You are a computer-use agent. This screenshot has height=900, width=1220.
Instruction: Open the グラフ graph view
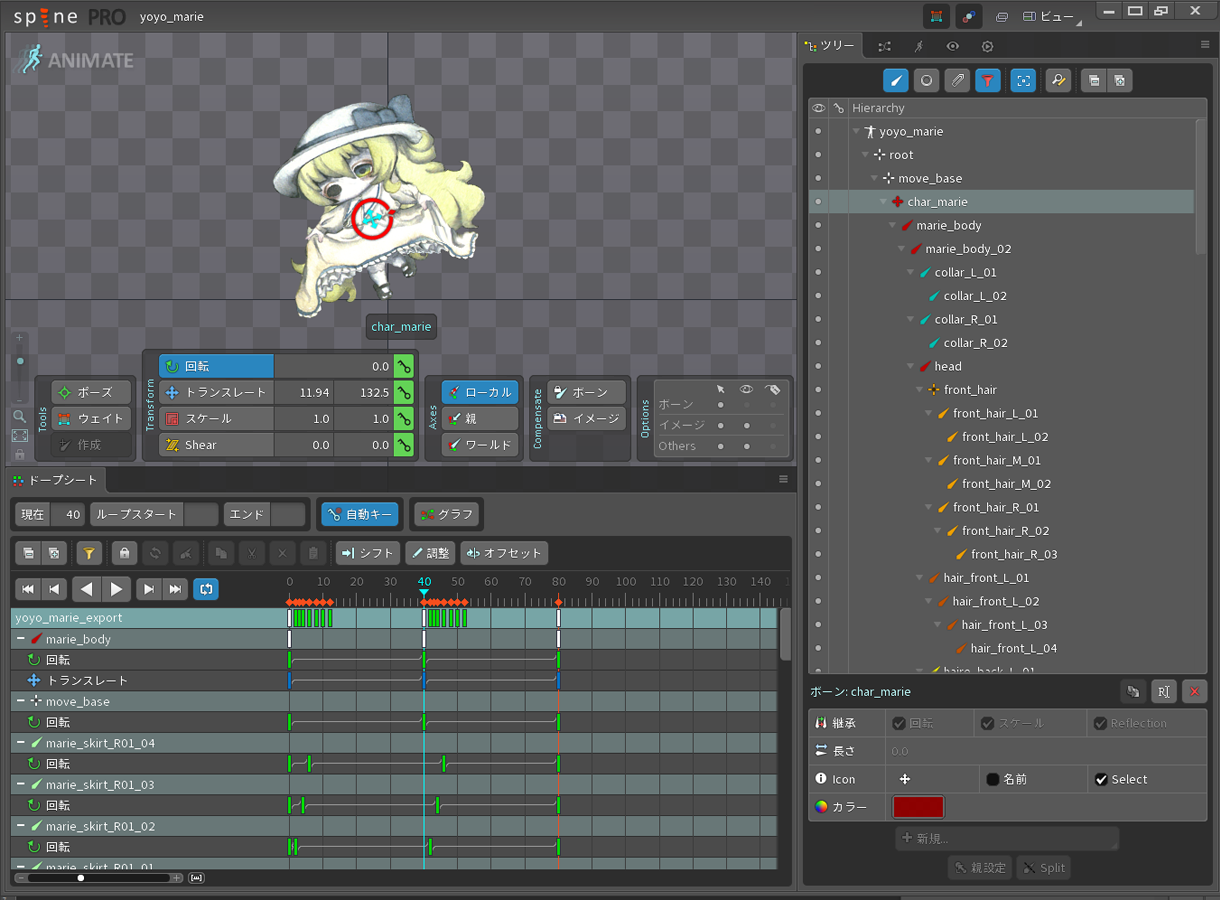click(447, 514)
